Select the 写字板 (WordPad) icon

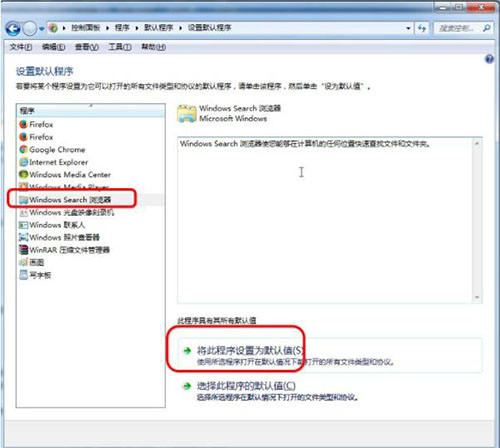click(x=23, y=275)
